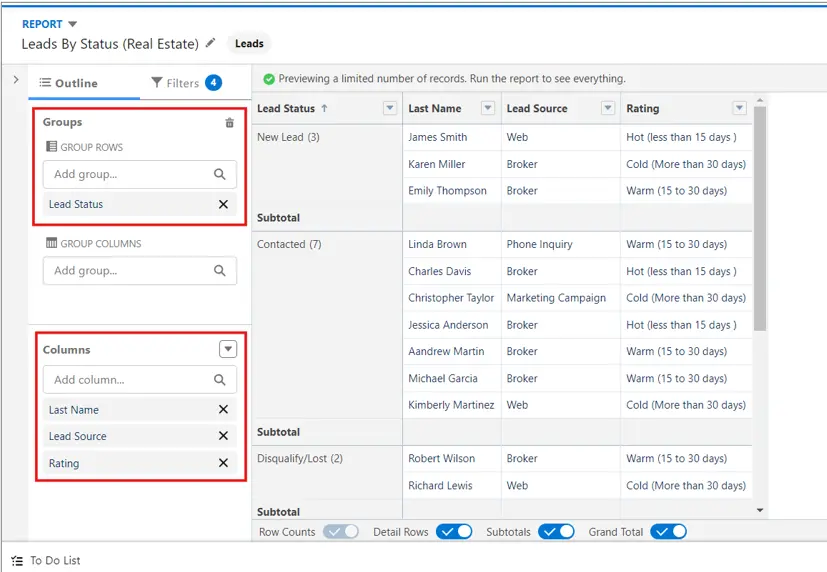Remove the Last Name column
The height and width of the screenshot is (572, 827).
[x=223, y=410]
